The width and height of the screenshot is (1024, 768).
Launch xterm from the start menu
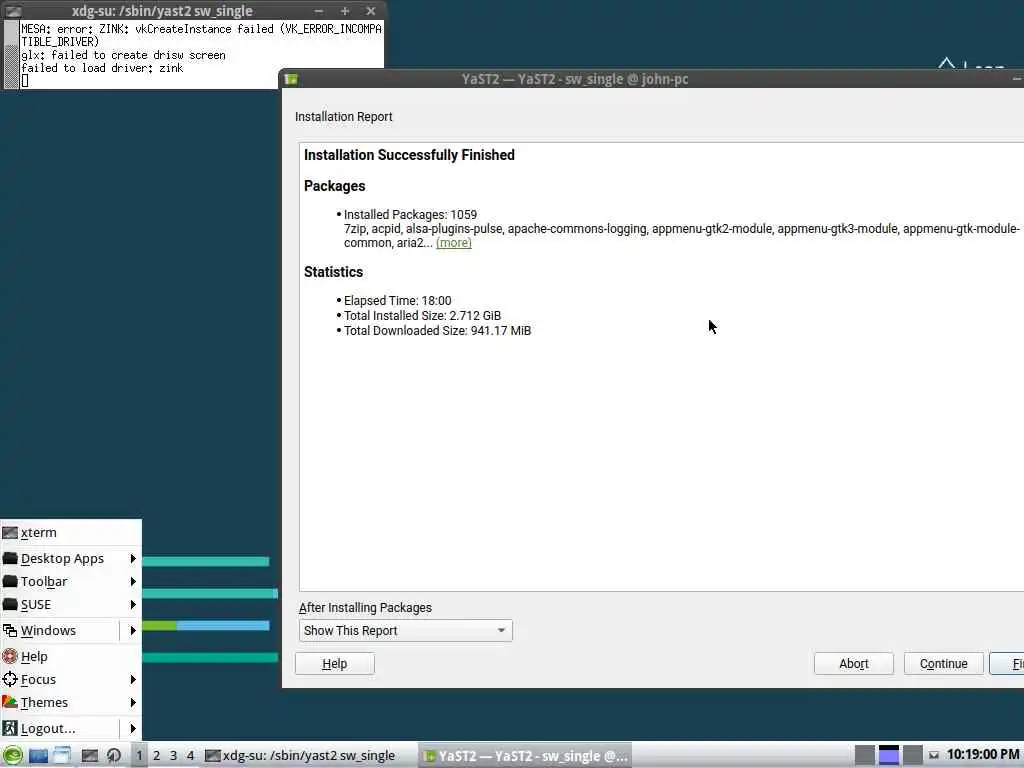71,533
